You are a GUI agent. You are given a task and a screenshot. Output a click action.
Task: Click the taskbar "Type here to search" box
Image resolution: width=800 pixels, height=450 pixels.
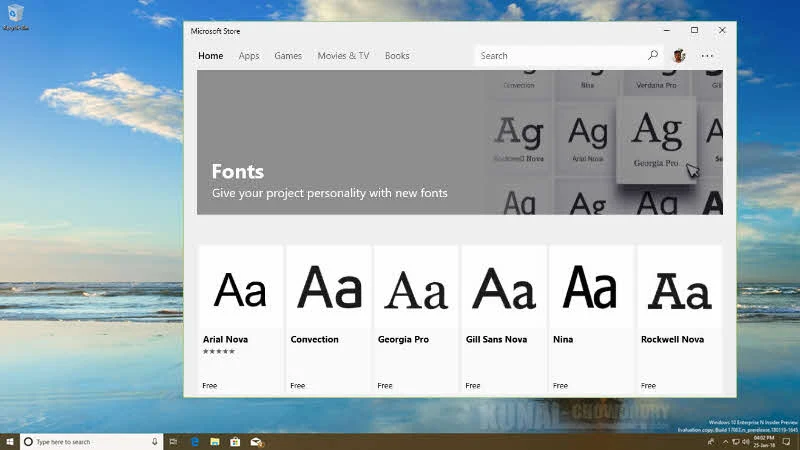tap(92, 442)
